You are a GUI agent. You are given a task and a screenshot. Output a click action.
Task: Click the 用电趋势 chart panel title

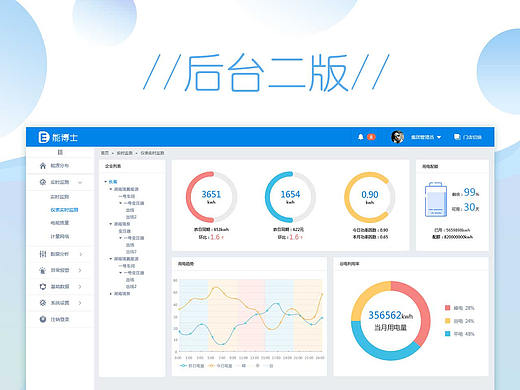(x=185, y=264)
